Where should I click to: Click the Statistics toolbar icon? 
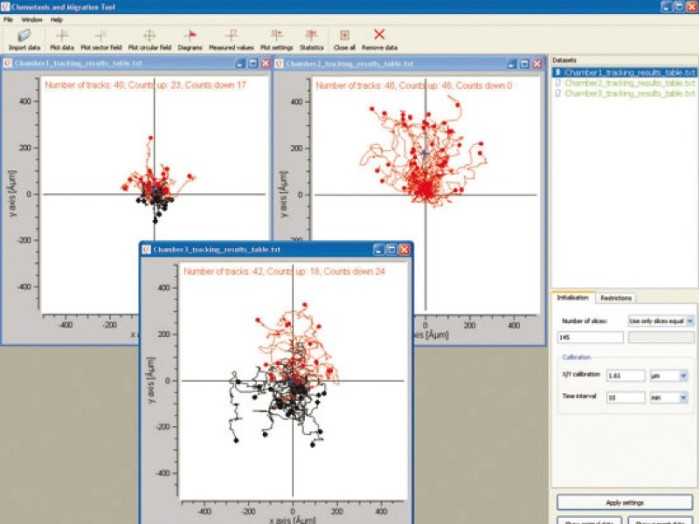click(311, 35)
